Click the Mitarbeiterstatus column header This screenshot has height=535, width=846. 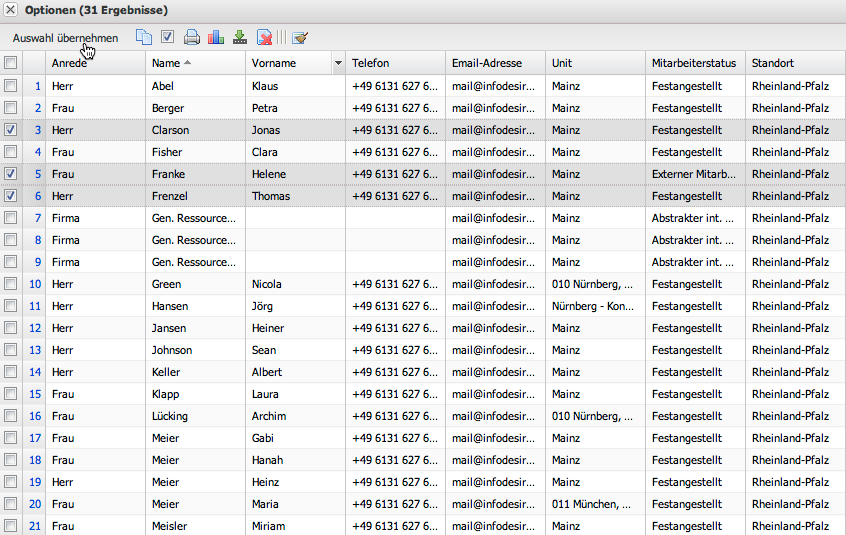point(693,63)
